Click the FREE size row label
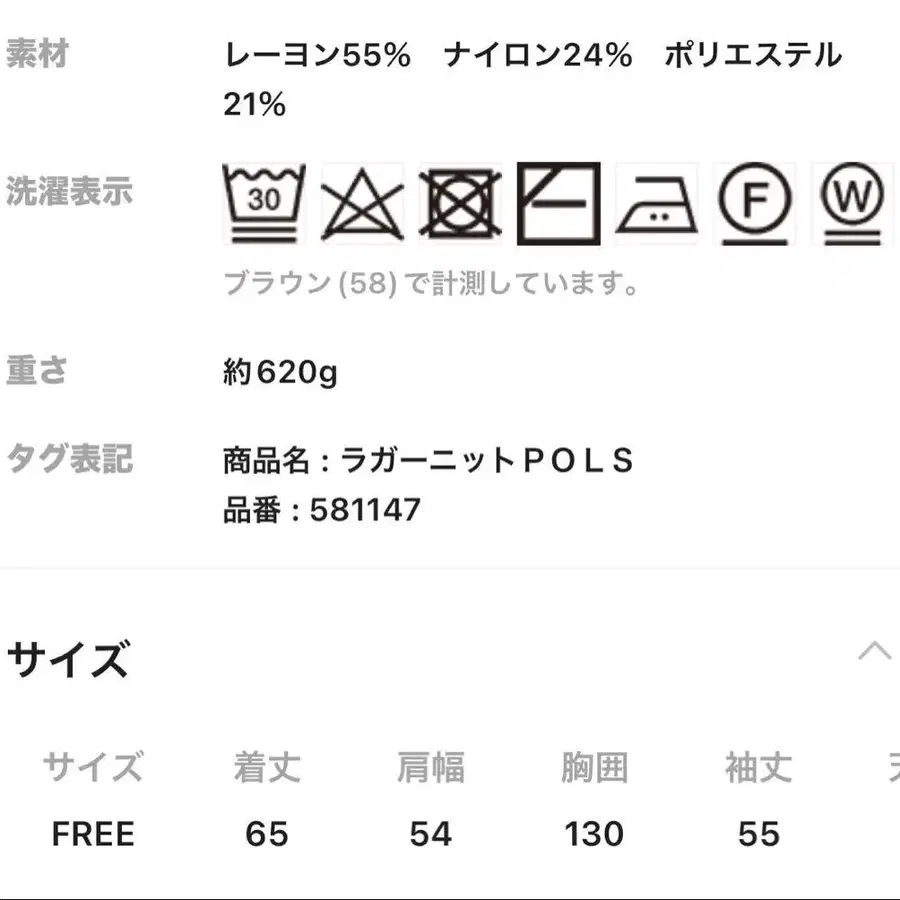This screenshot has width=900, height=900. [x=93, y=834]
